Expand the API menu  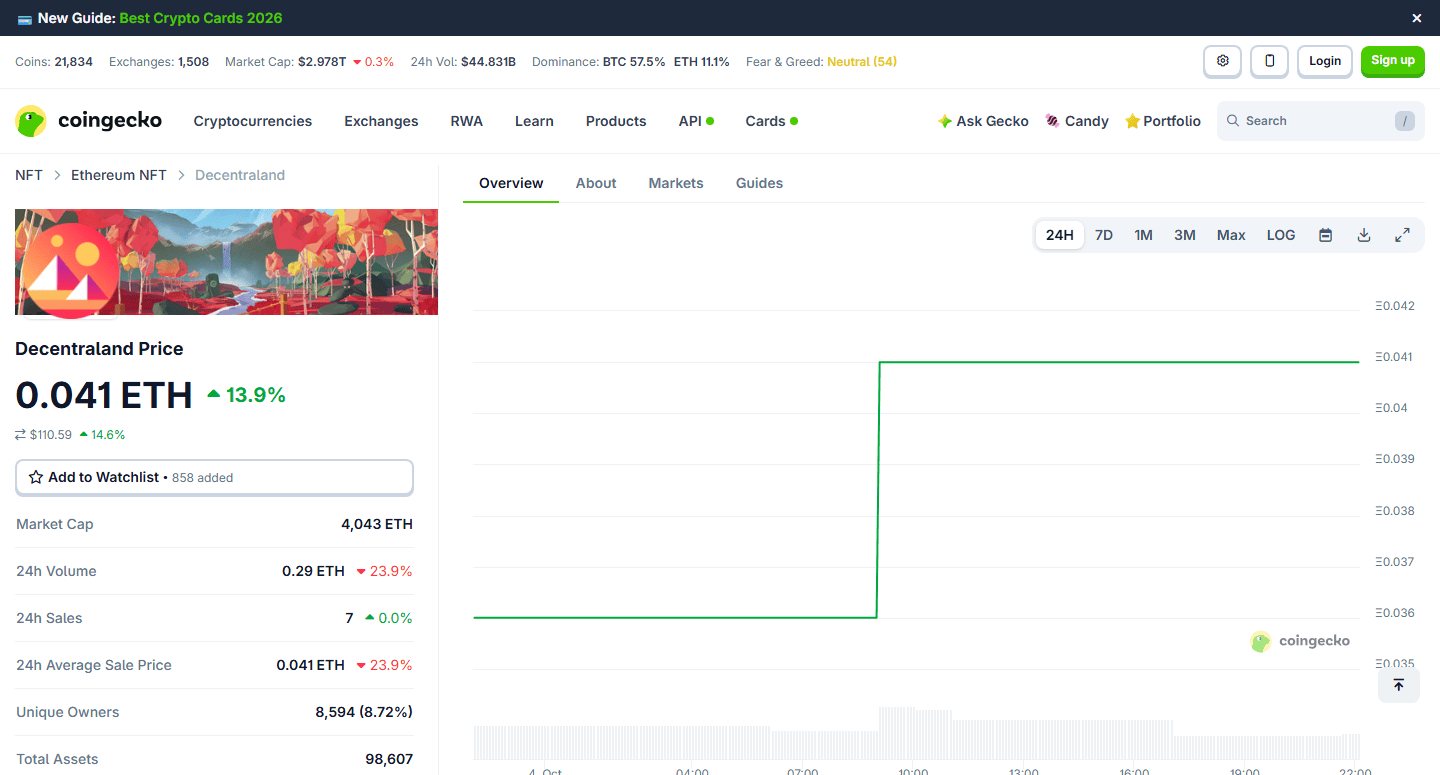(696, 121)
